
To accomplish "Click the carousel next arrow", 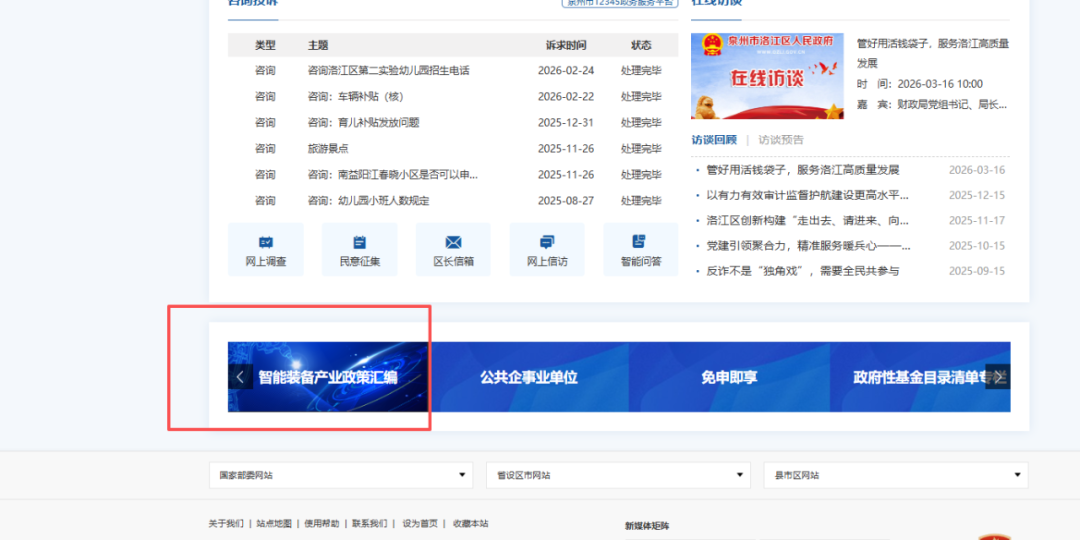I will point(997,377).
